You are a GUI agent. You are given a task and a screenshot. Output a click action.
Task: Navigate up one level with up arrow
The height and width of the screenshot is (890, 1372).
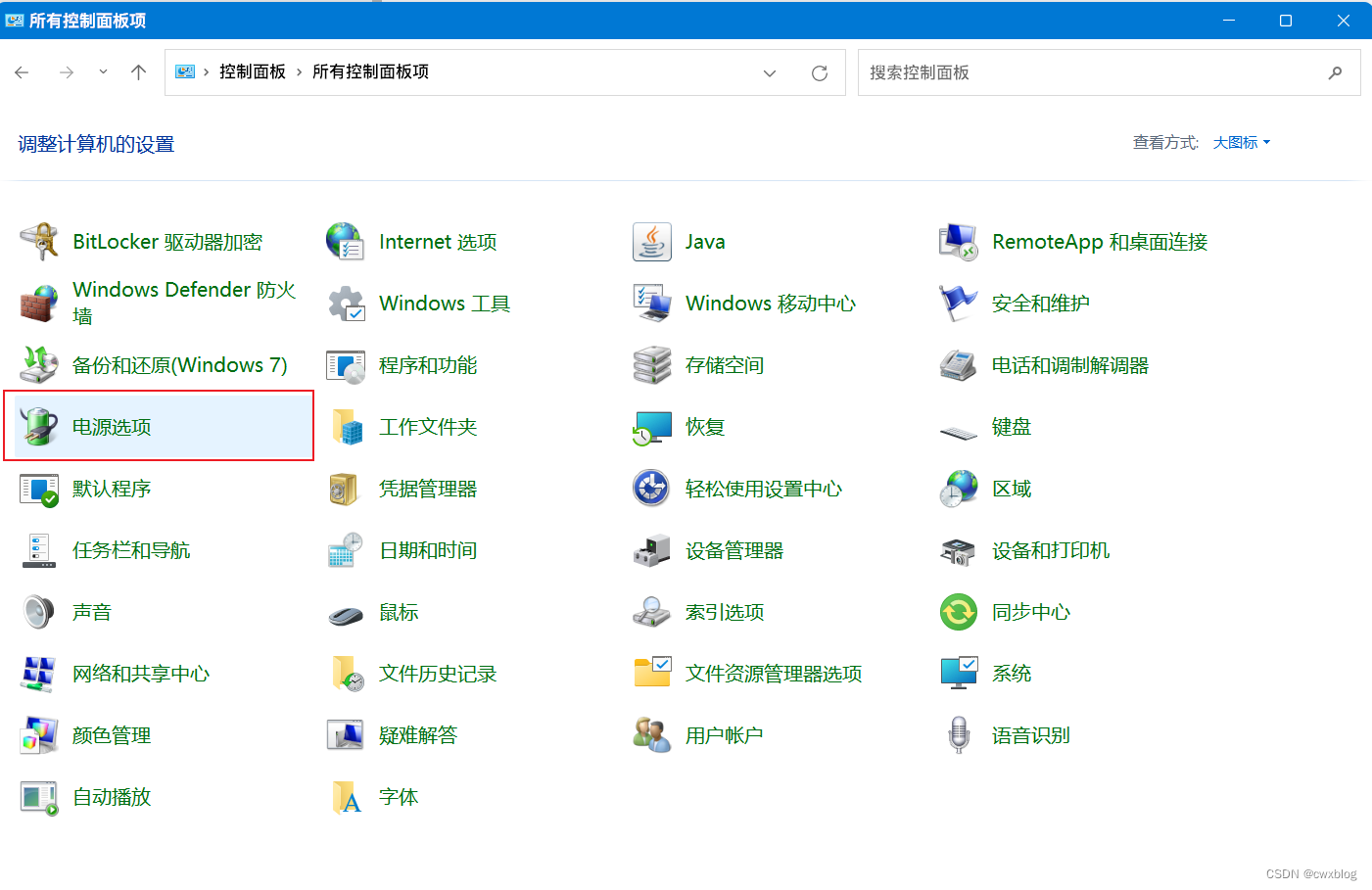[139, 72]
